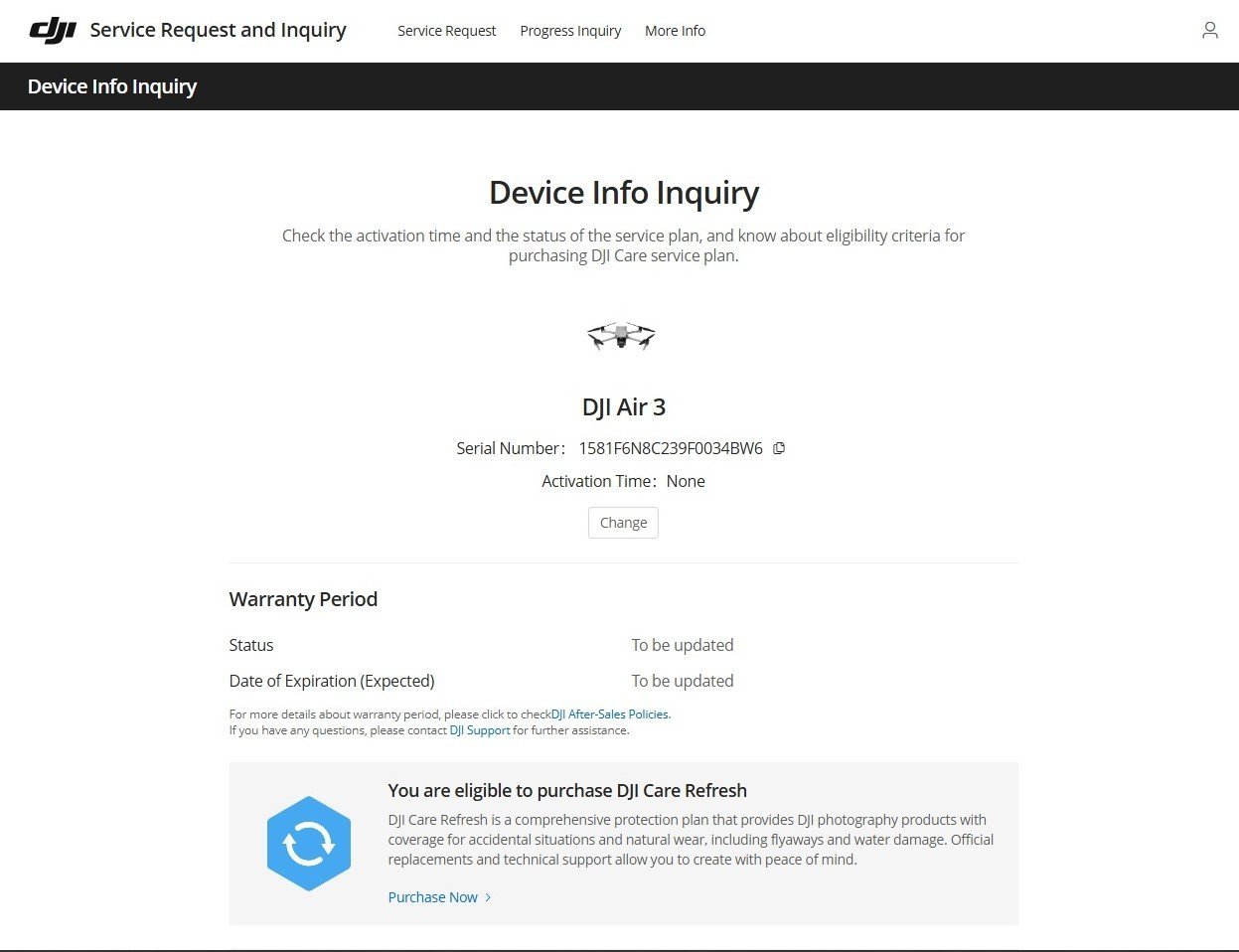1239x952 pixels.
Task: Click the blue DJI Care Refresh hexagon icon
Action: point(309,844)
